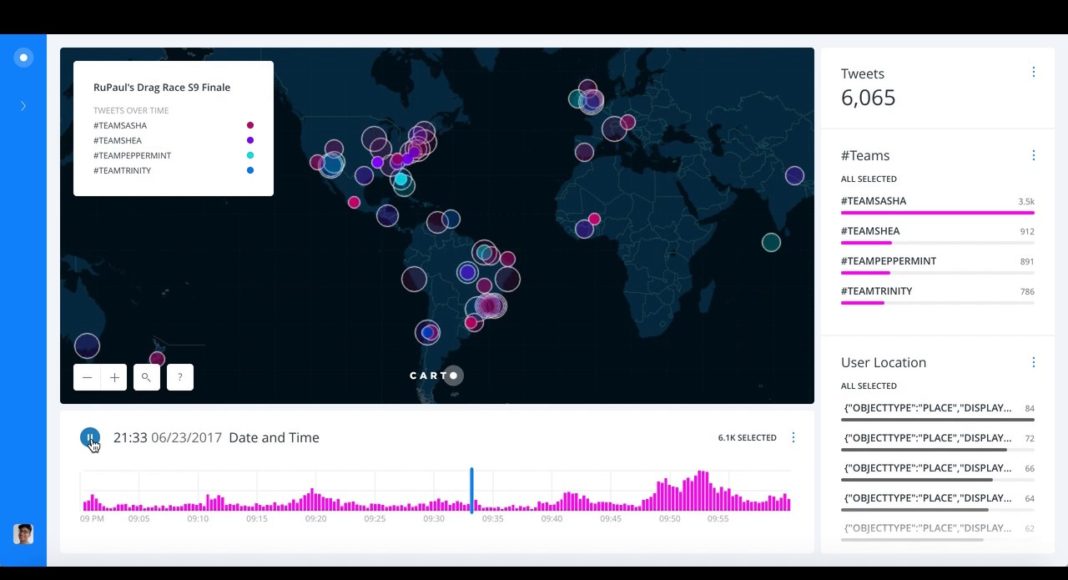The width and height of the screenshot is (1068, 580).
Task: Click the "09:50" time axis label
Action: click(670, 519)
